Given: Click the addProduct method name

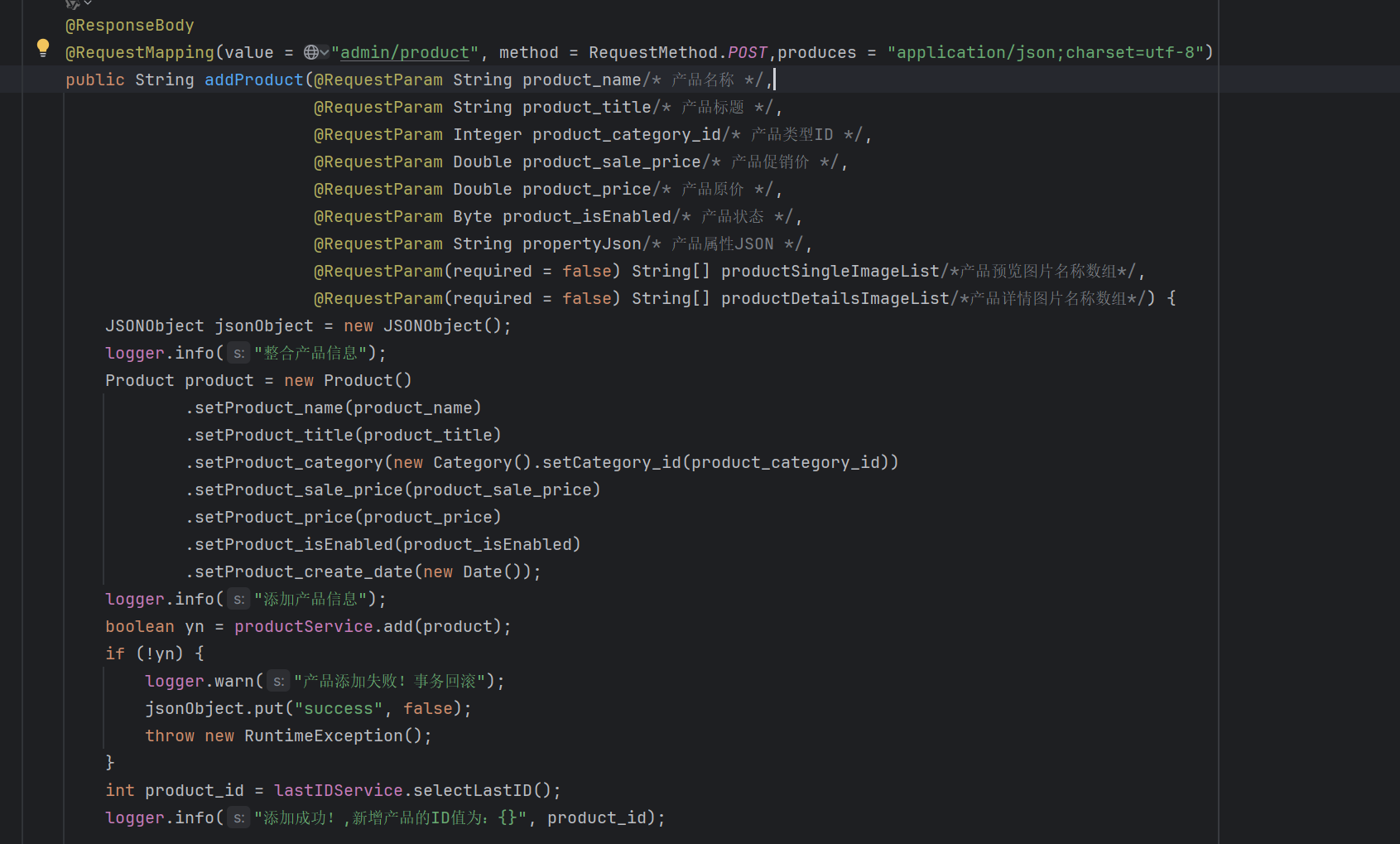Looking at the screenshot, I should (254, 80).
